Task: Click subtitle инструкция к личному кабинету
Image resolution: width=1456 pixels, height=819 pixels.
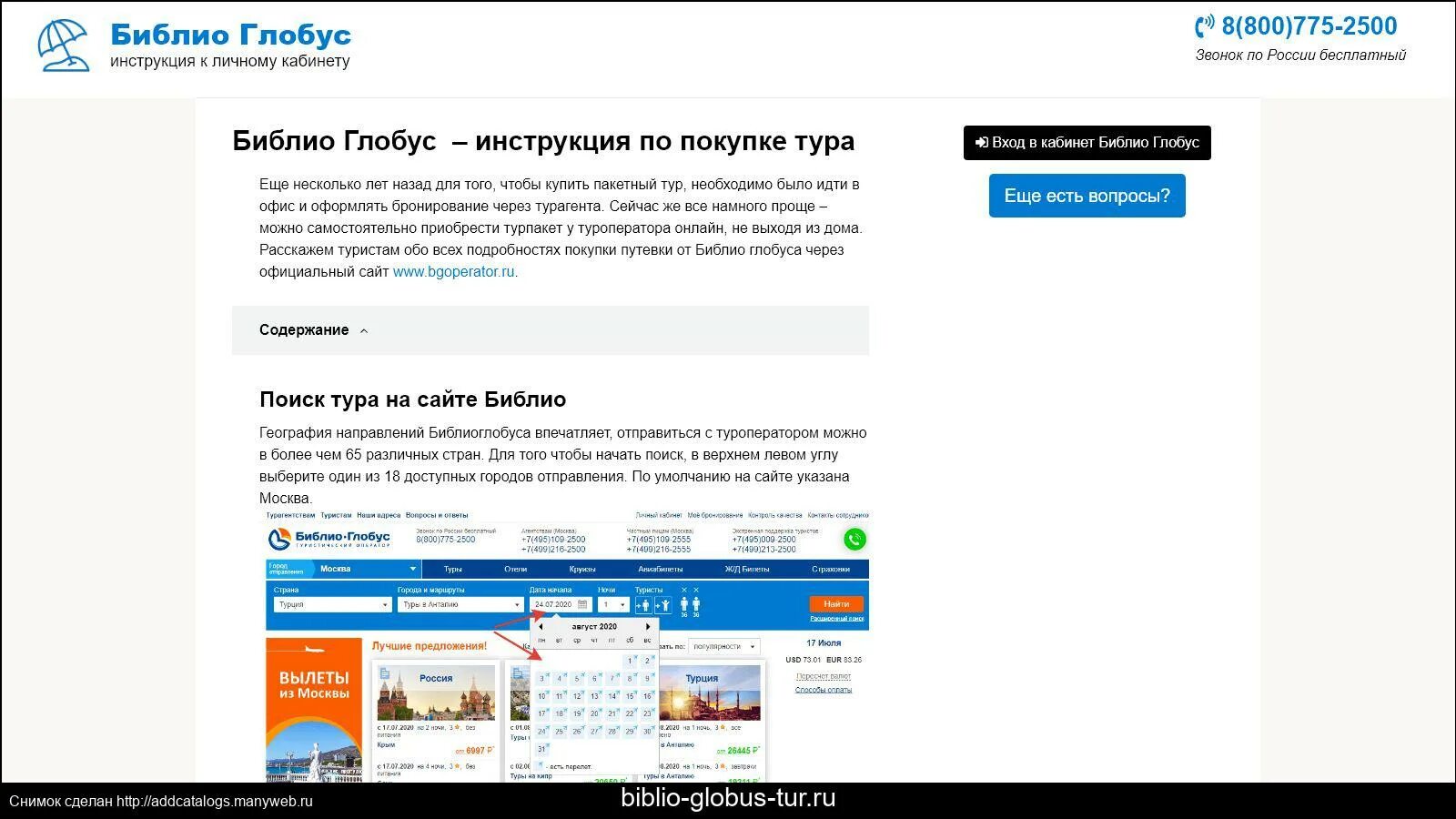Action: pos(230,61)
